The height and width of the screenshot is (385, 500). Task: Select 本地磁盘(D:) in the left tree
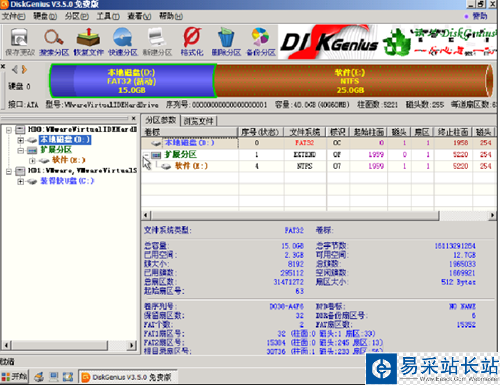(65, 140)
